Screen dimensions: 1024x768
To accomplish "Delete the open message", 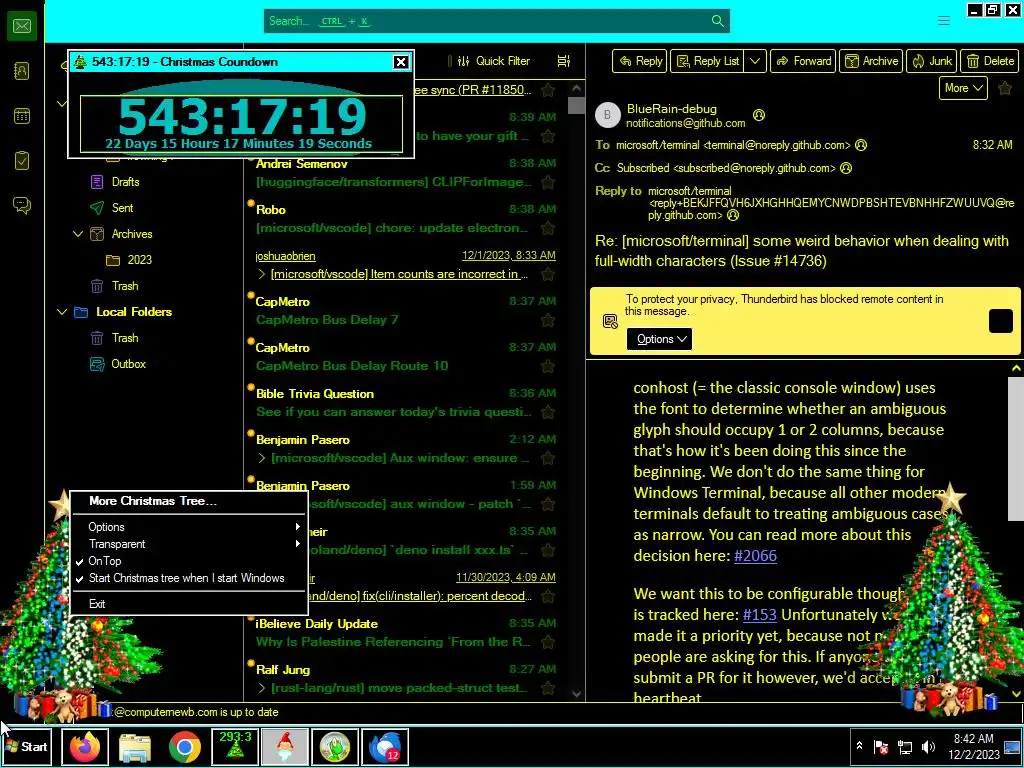I will 989,61.
